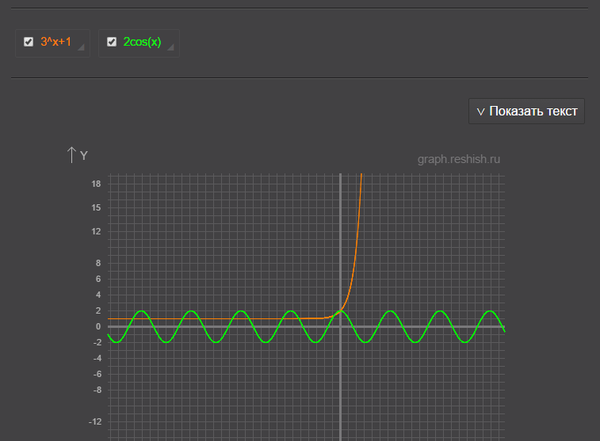The image size is (600, 441).
Task: Click the -8 tick label on Y axis
Action: (96, 390)
